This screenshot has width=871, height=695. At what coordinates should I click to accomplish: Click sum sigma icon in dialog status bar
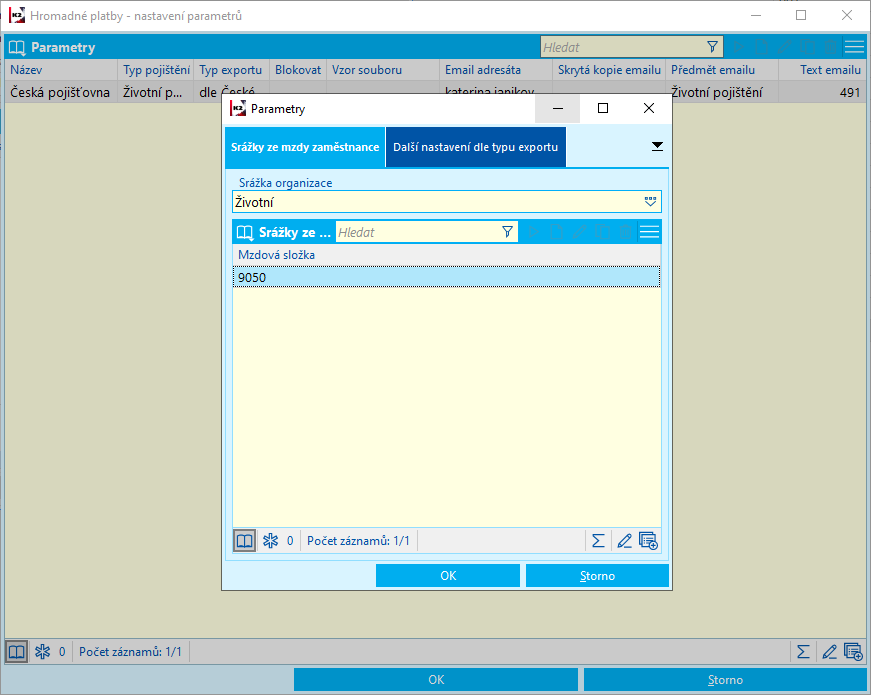click(x=598, y=541)
